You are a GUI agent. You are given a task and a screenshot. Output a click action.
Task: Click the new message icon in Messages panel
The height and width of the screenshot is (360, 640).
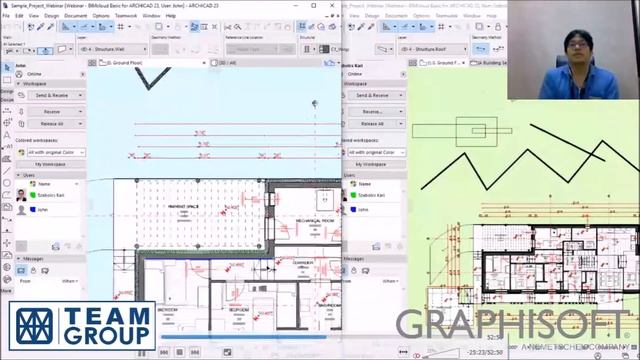coord(21,270)
